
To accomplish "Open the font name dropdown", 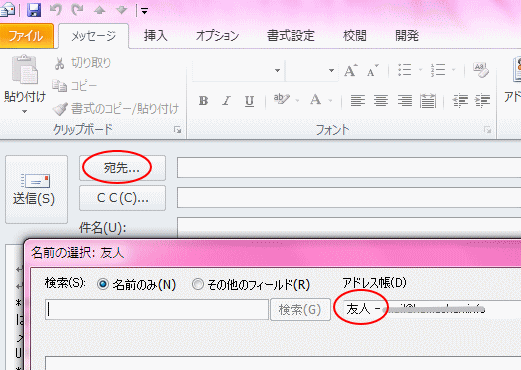I will click(x=277, y=70).
